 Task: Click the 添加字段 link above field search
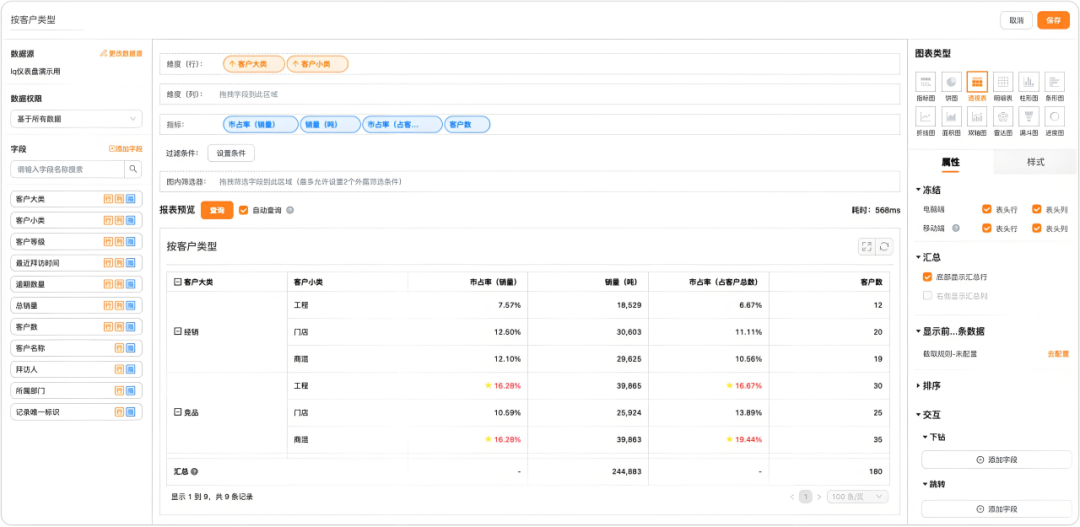pyautogui.click(x=125, y=149)
